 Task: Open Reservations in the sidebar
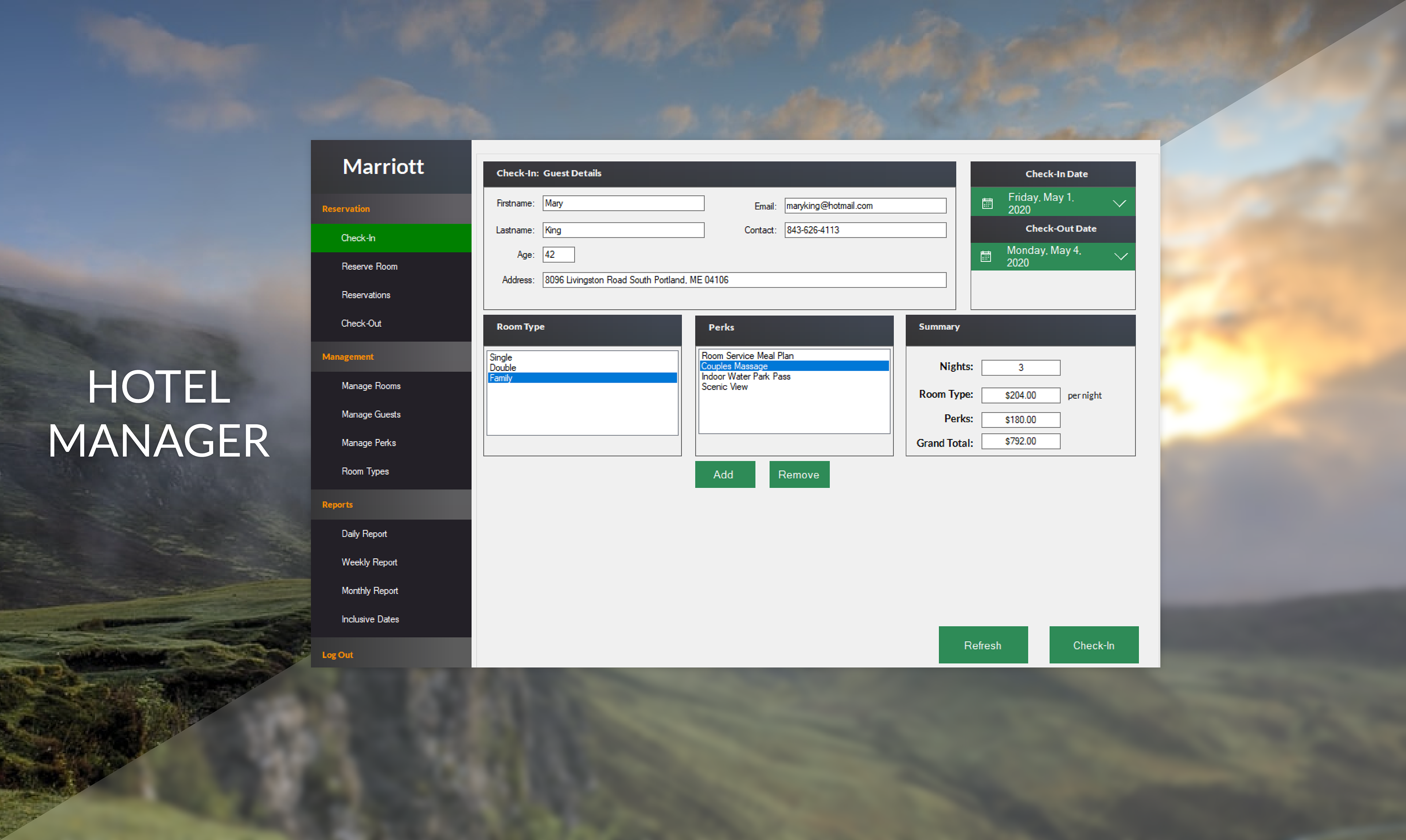pos(391,294)
